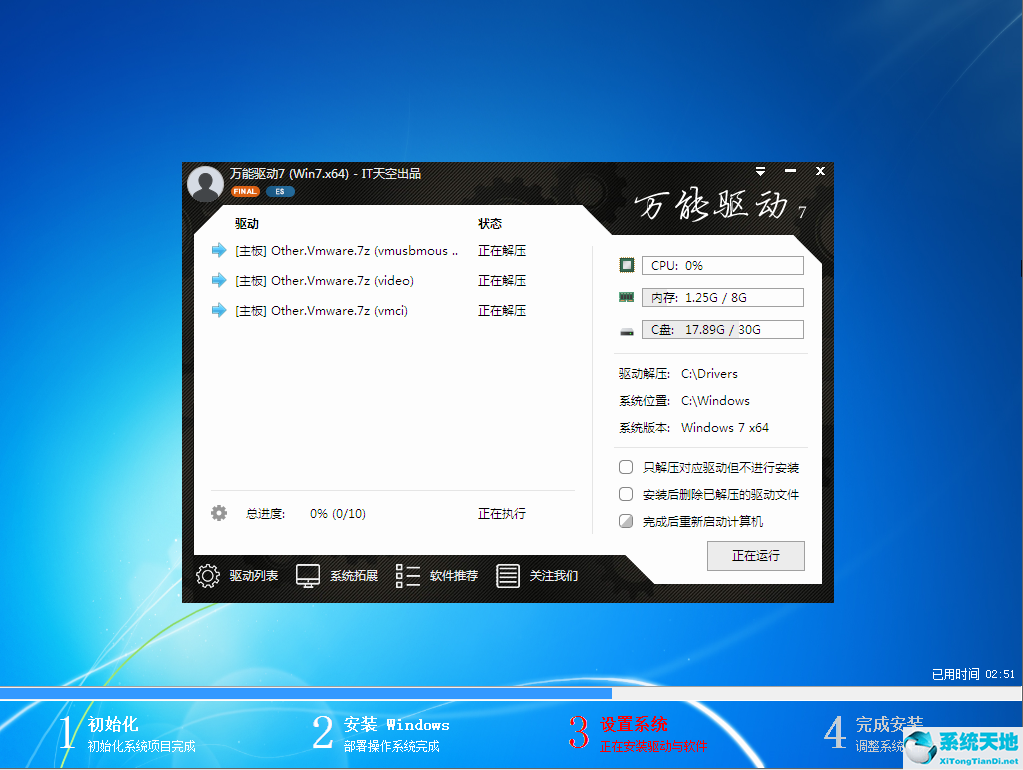Click the 驱动 column header
The width and height of the screenshot is (1023, 770).
247,224
